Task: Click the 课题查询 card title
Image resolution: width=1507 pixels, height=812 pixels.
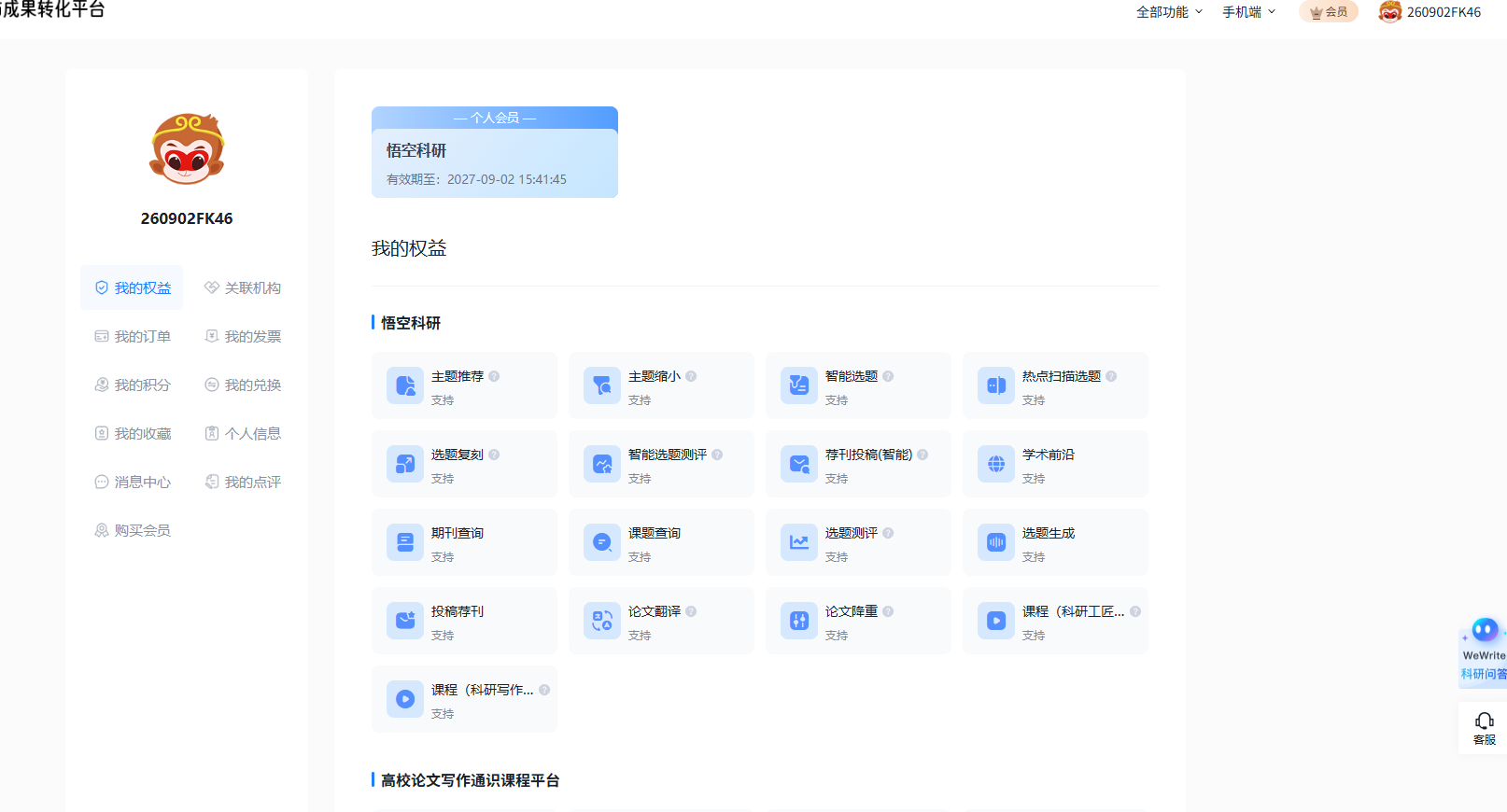Action: 655,533
